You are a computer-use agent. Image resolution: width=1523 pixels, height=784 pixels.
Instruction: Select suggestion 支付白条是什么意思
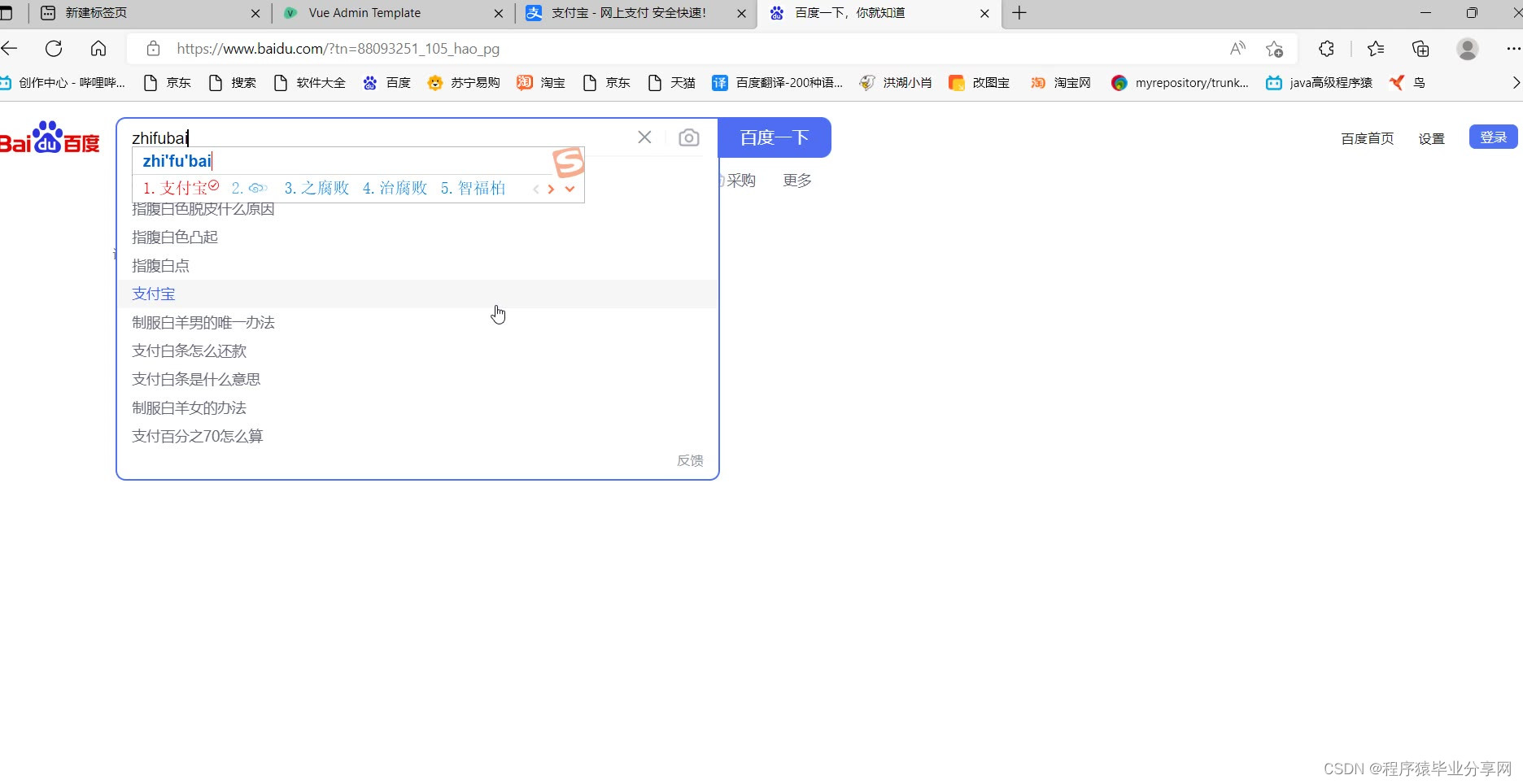coord(417,379)
